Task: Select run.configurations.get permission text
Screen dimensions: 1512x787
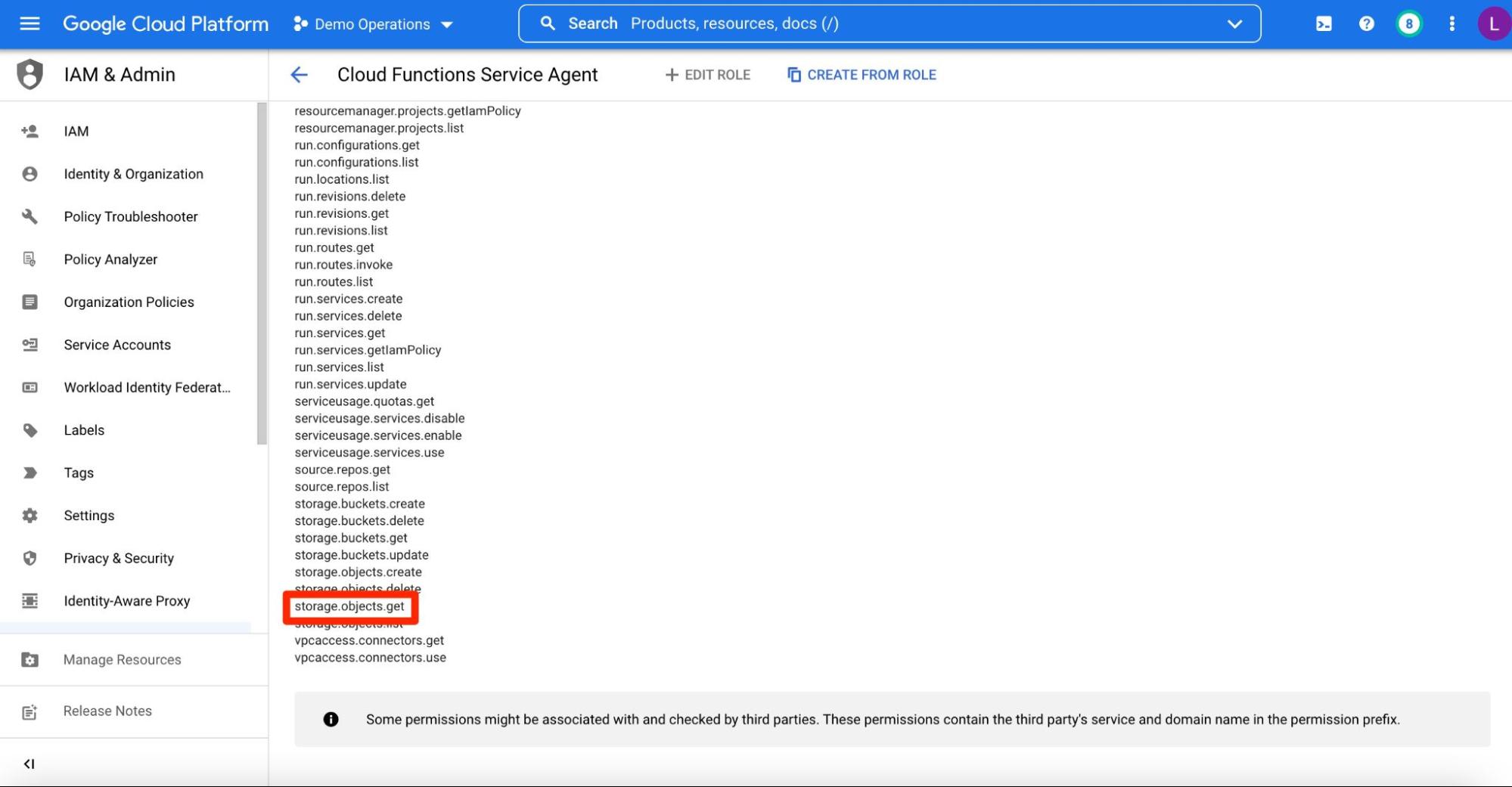Action: (x=357, y=145)
